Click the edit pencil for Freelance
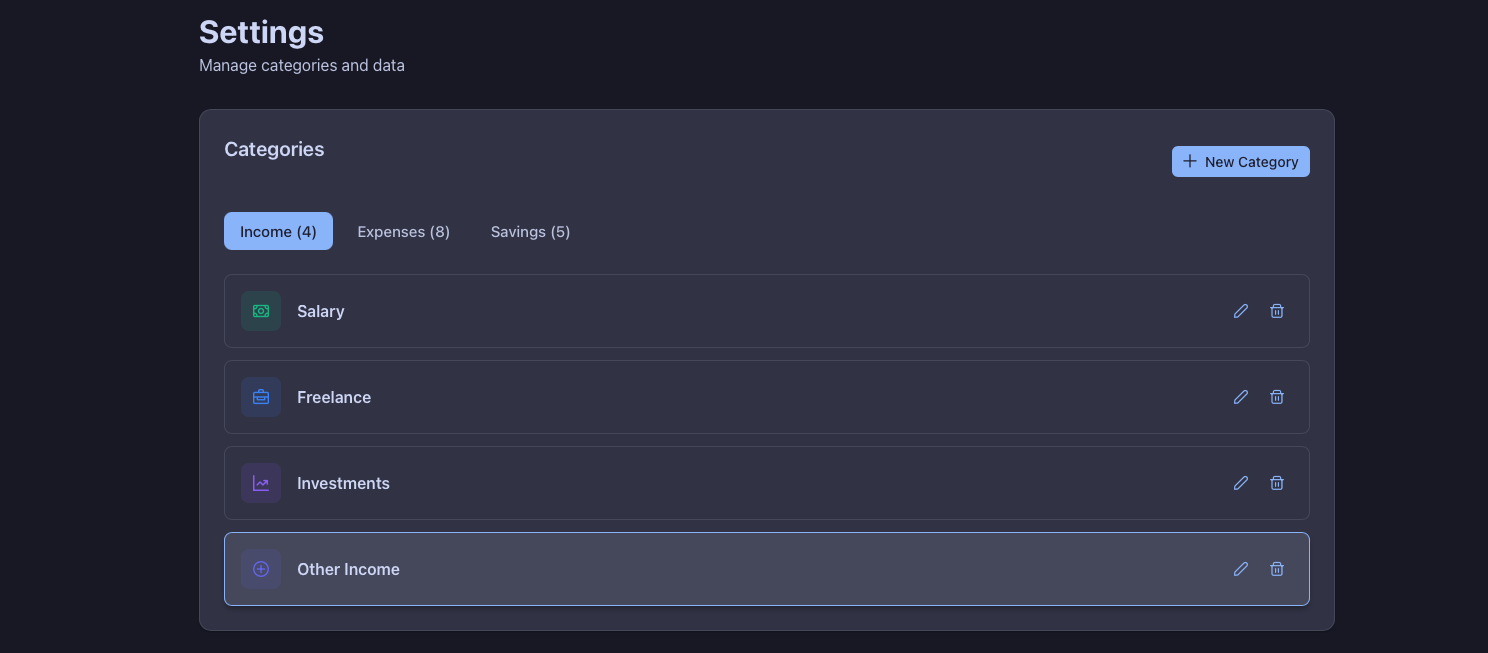This screenshot has height=653, width=1488. pyautogui.click(x=1241, y=397)
